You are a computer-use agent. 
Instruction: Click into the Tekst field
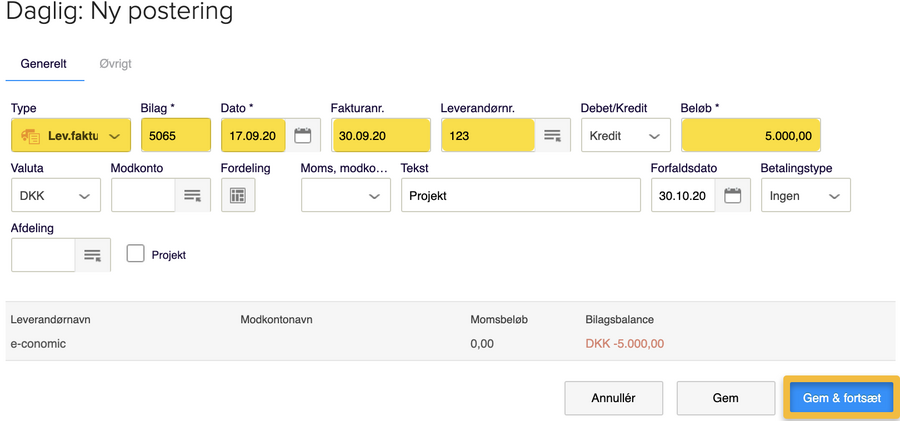(x=520, y=196)
